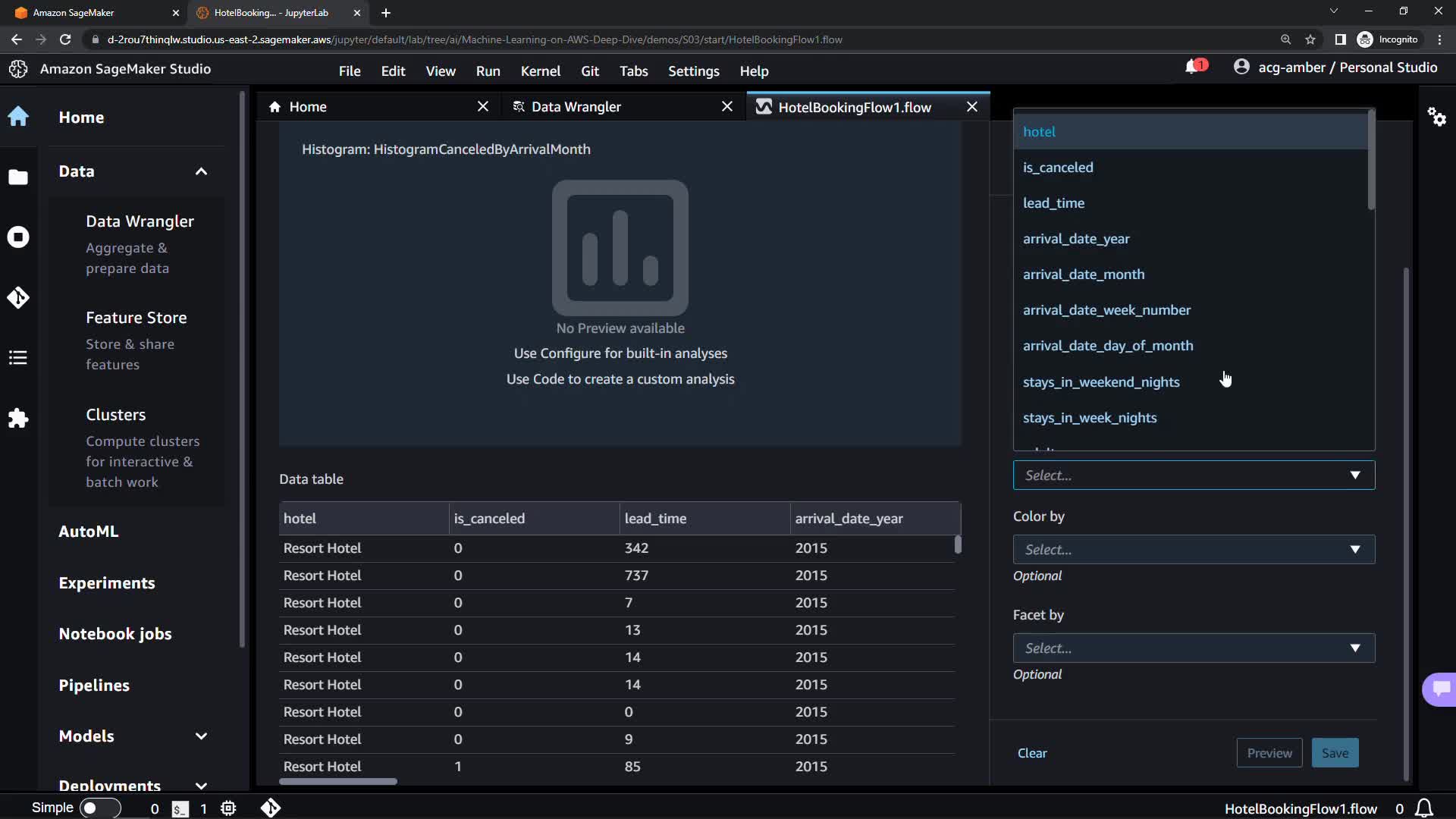Switch to the Data Wrangler tab
Viewport: 1456px width, 819px height.
(576, 107)
